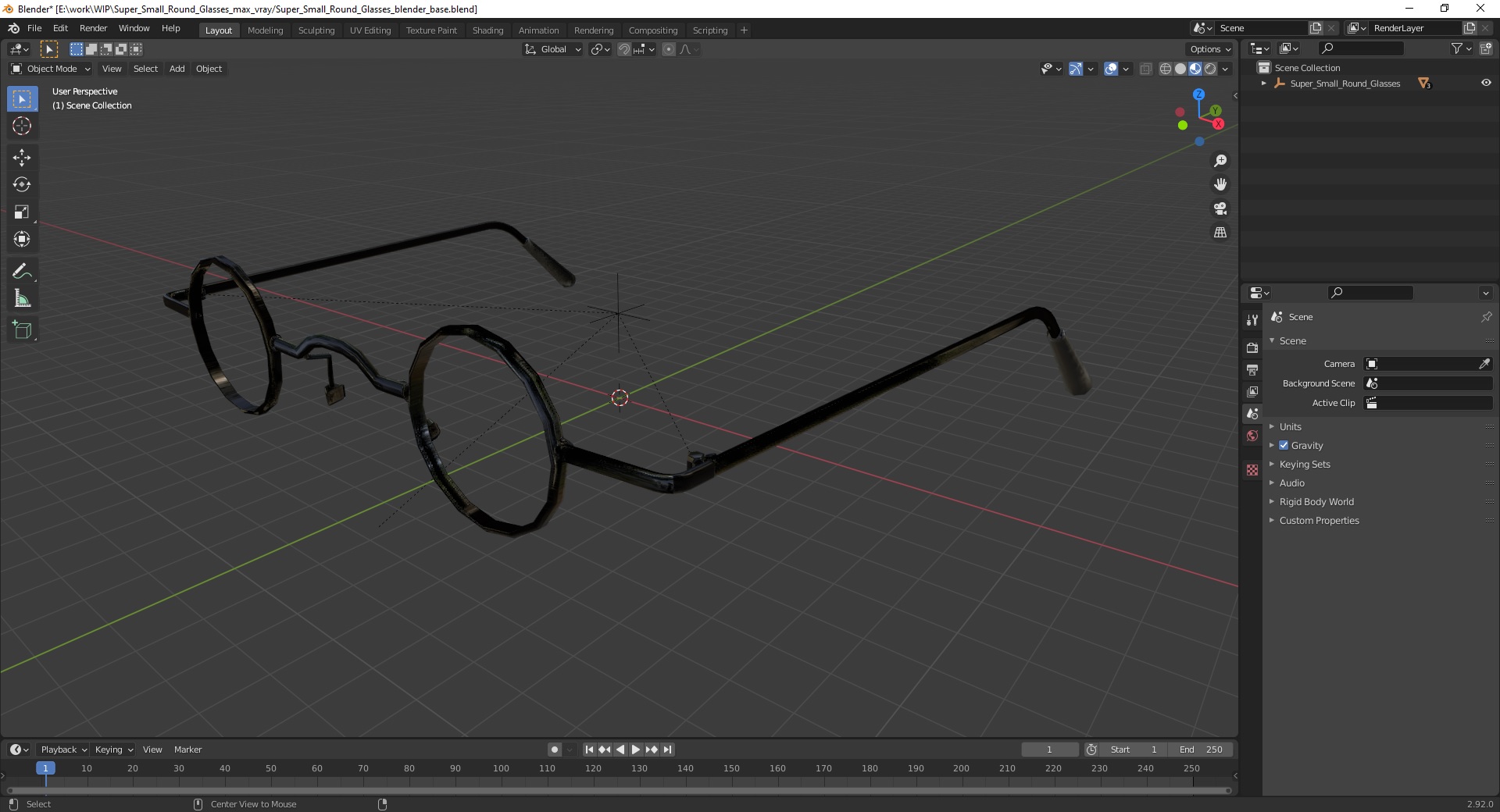Click the Play animation button
The height and width of the screenshot is (812, 1500).
tap(636, 750)
